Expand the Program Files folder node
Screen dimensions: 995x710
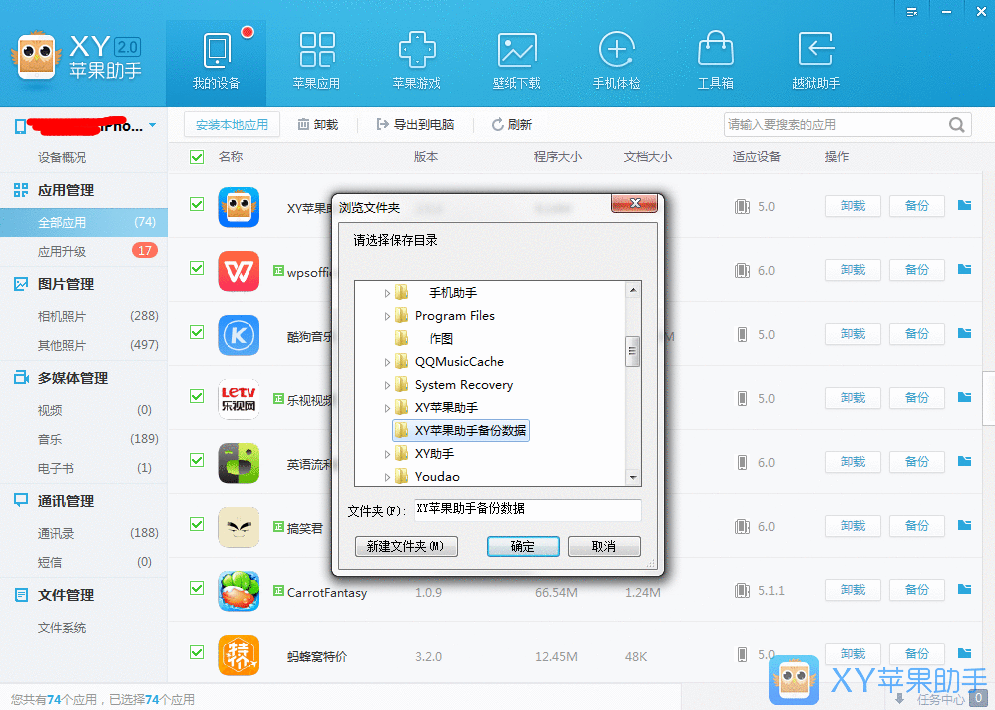click(386, 315)
